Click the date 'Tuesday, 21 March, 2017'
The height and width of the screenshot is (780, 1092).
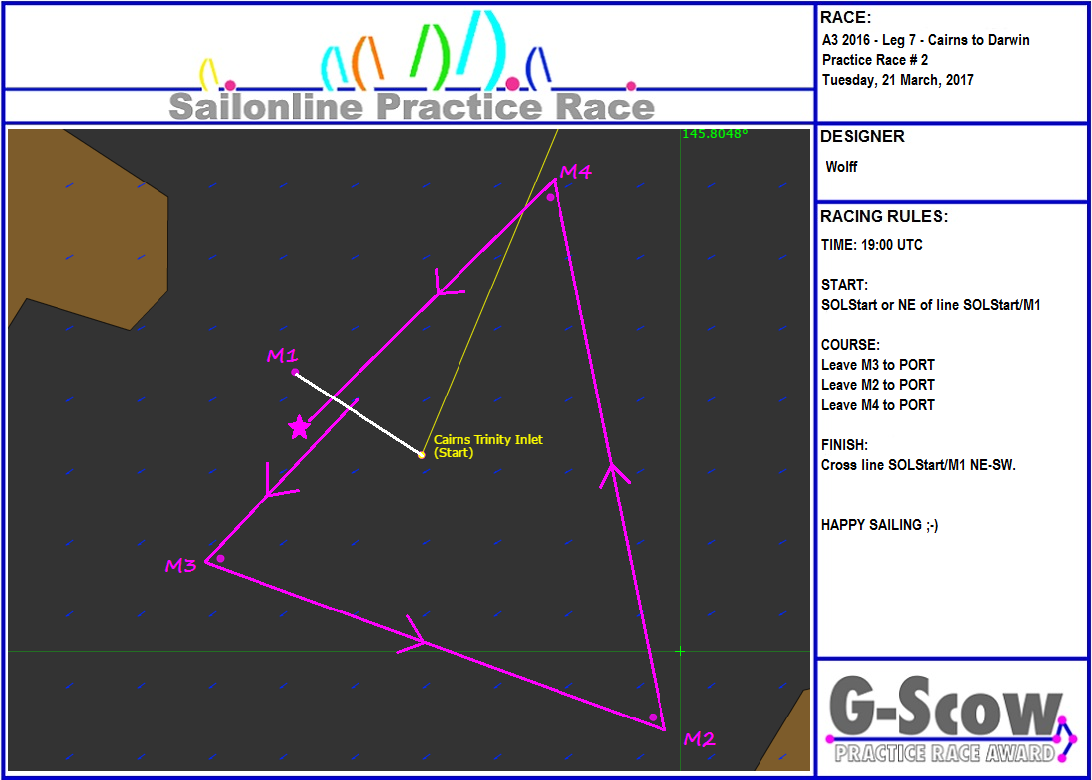coord(898,80)
